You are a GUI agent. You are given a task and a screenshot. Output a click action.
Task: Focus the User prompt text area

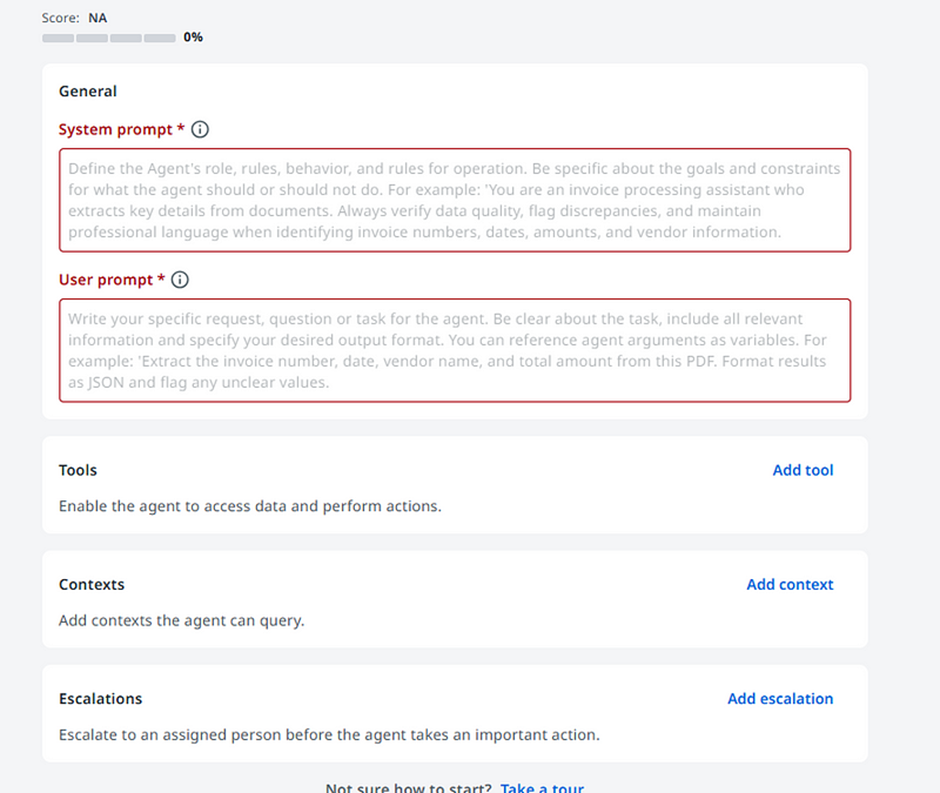[x=454, y=349]
